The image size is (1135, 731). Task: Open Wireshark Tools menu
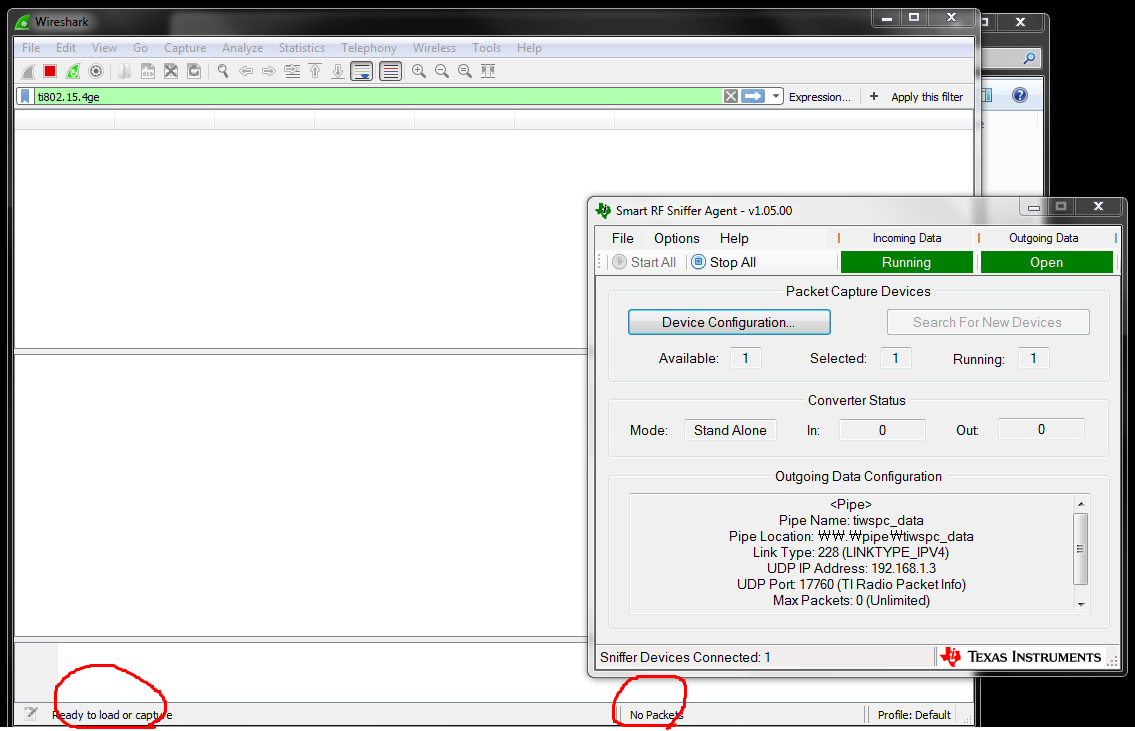pyautogui.click(x=486, y=48)
